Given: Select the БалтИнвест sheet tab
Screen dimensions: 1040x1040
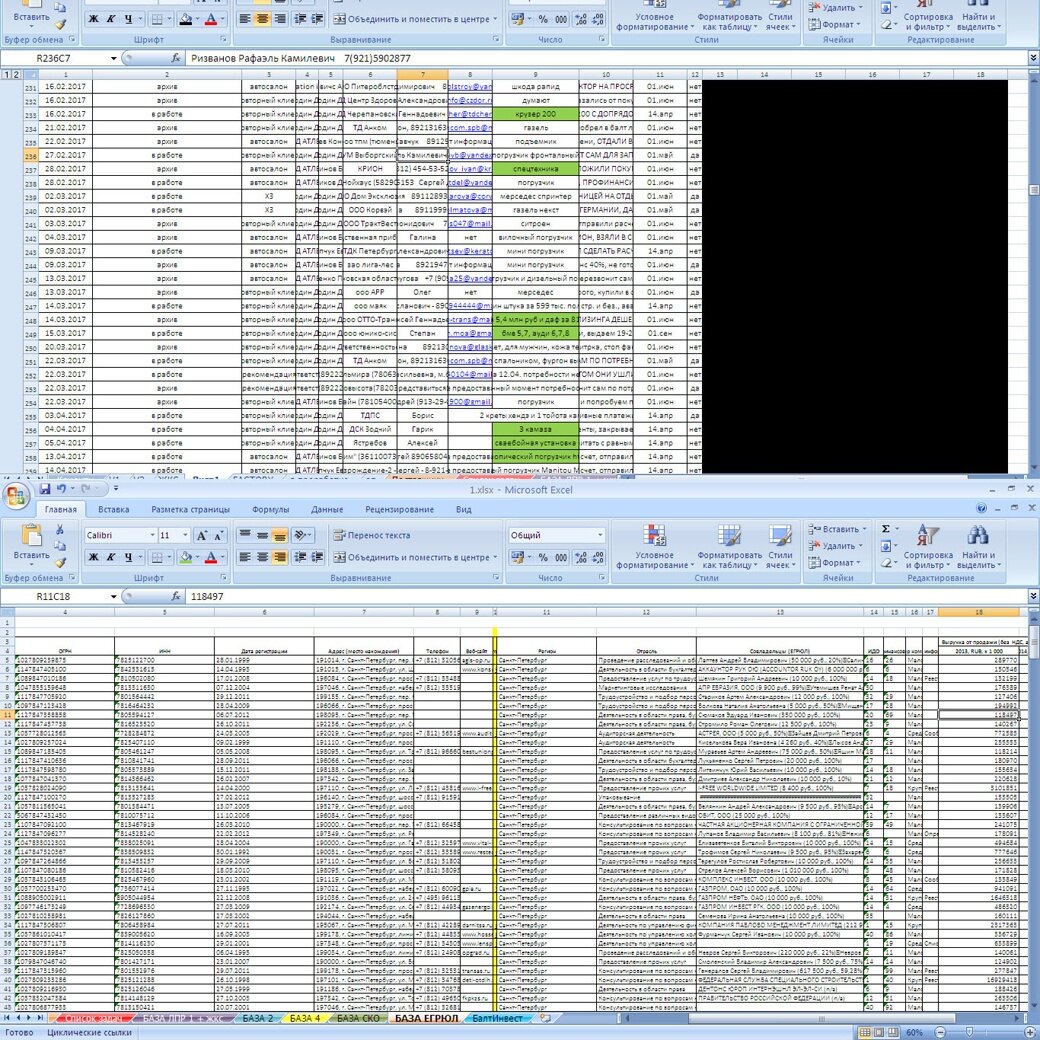Looking at the screenshot, I should [497, 1018].
